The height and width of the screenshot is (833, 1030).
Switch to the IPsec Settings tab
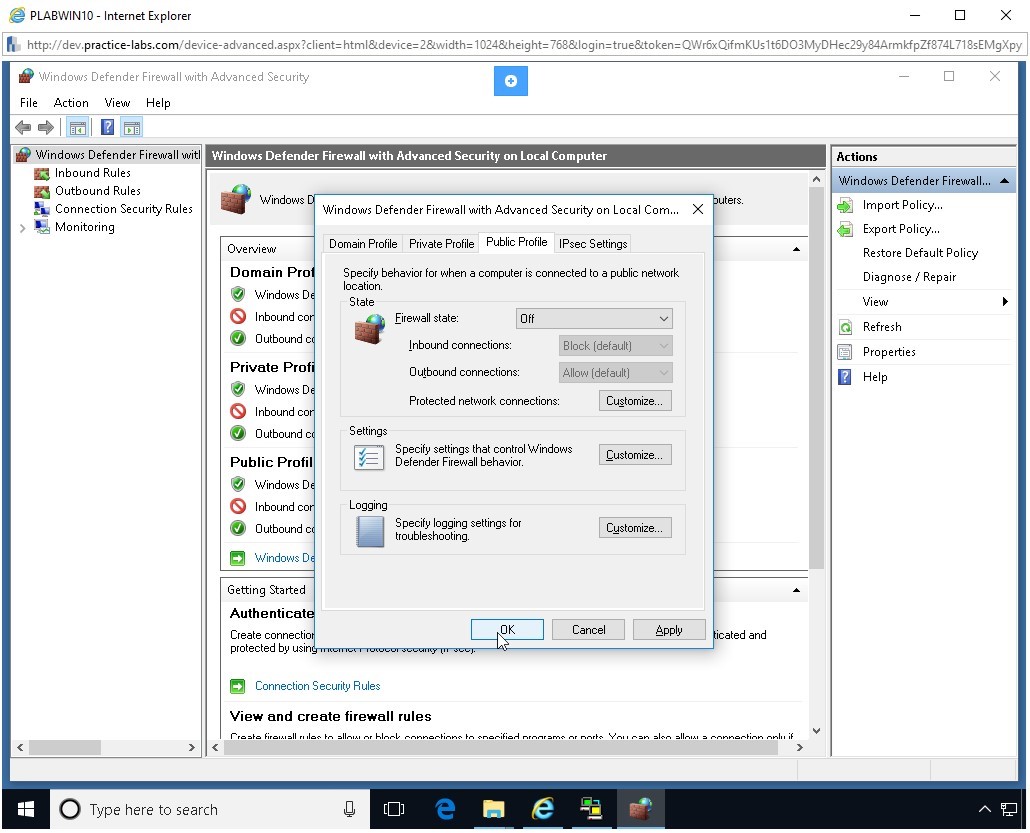593,244
